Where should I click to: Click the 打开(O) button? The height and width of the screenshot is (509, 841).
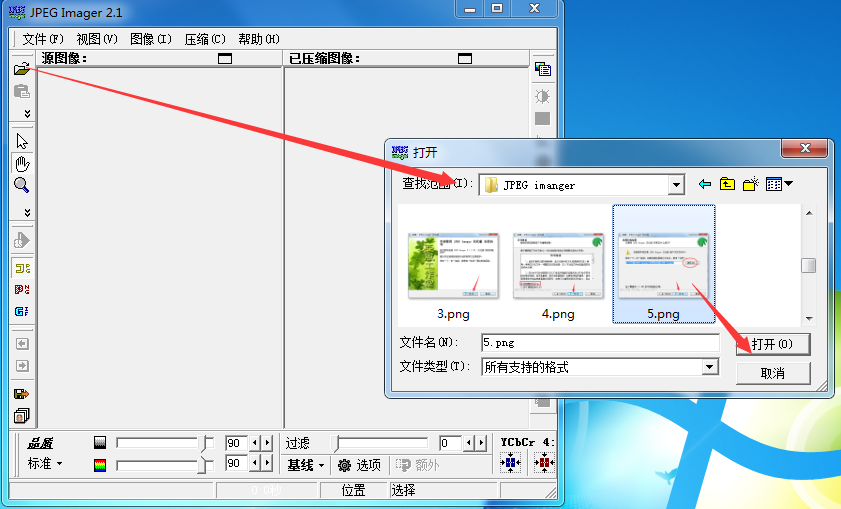(x=773, y=344)
